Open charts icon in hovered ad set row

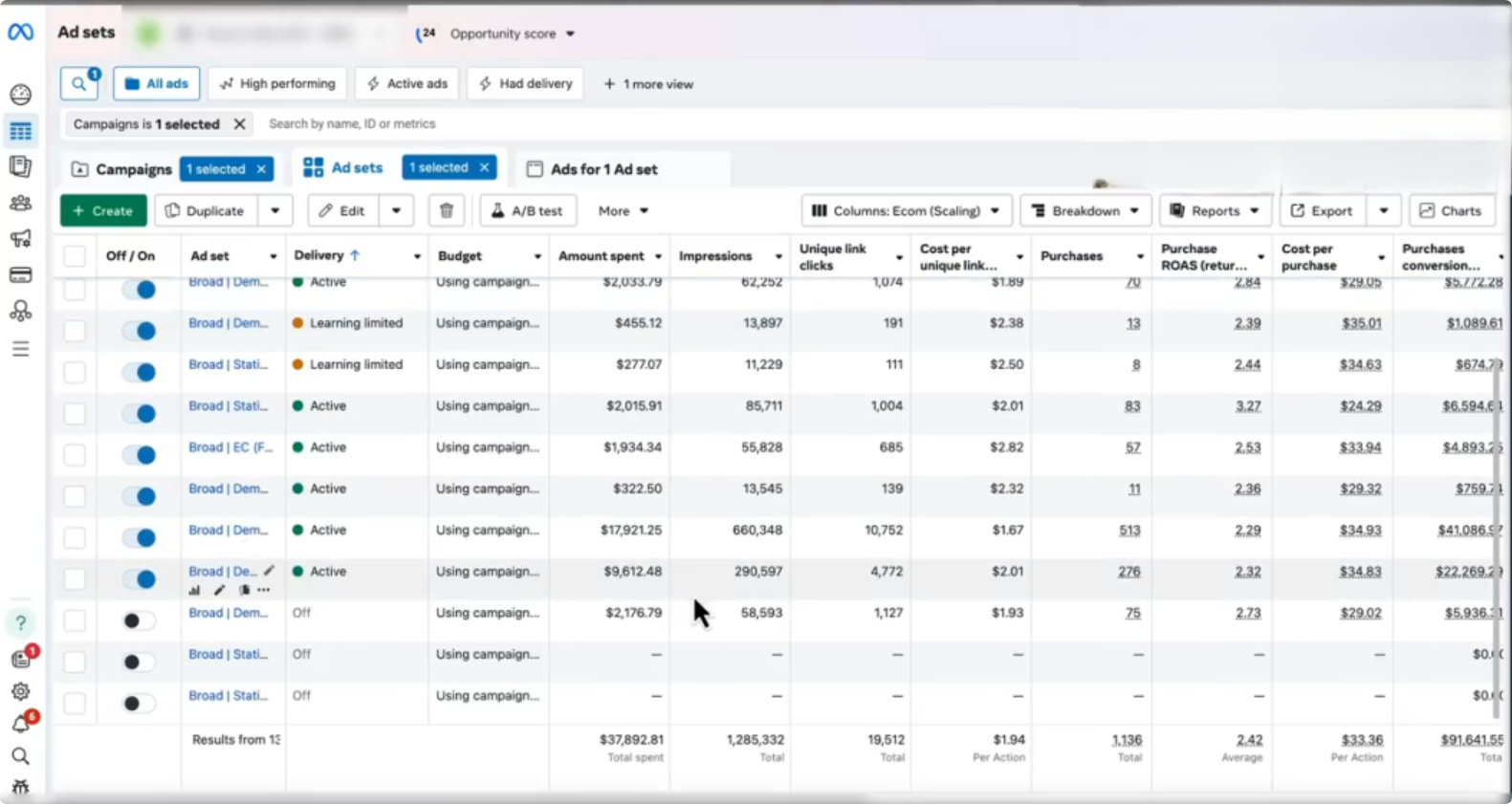[x=194, y=590]
